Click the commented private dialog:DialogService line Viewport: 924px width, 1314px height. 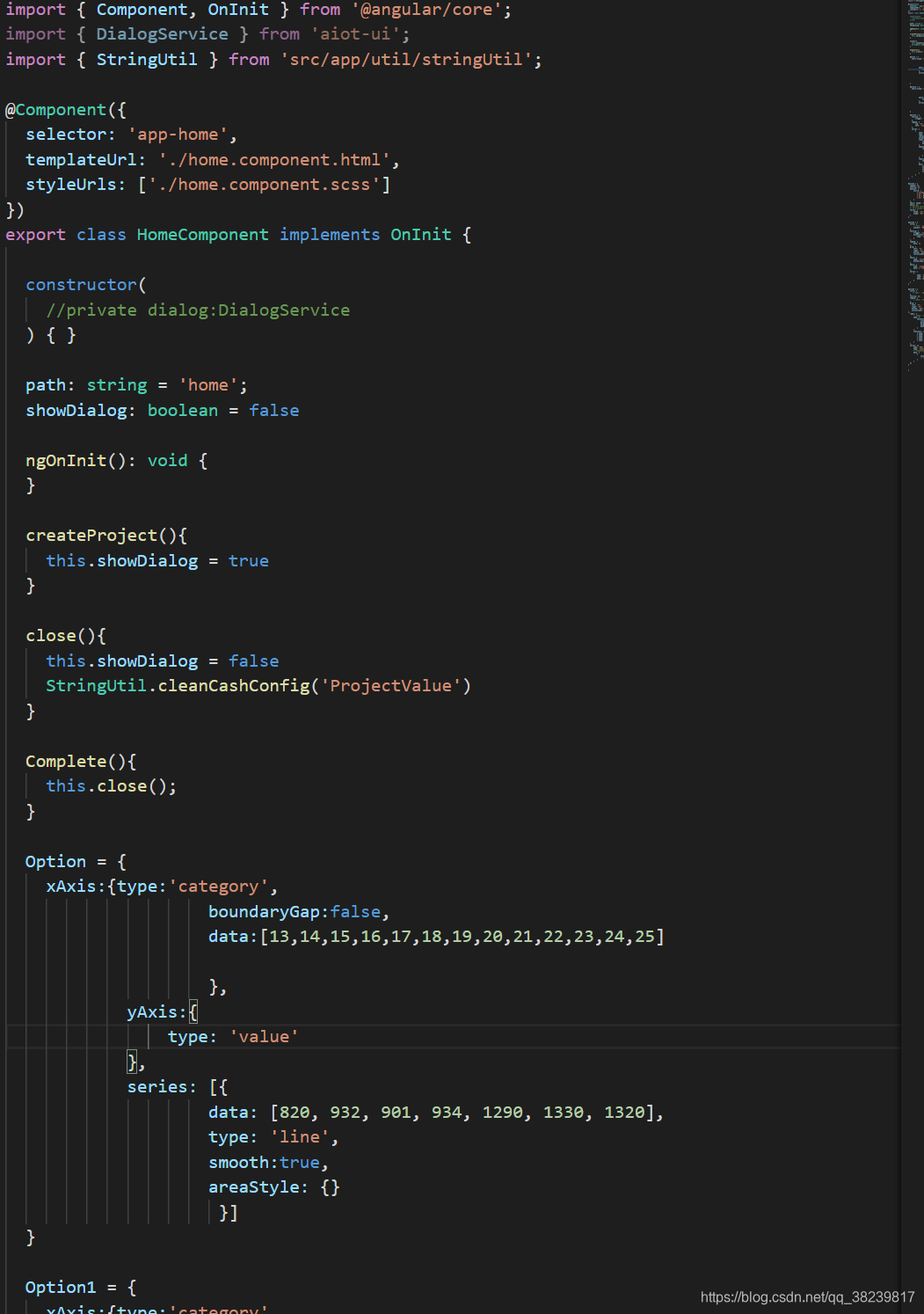tap(198, 310)
